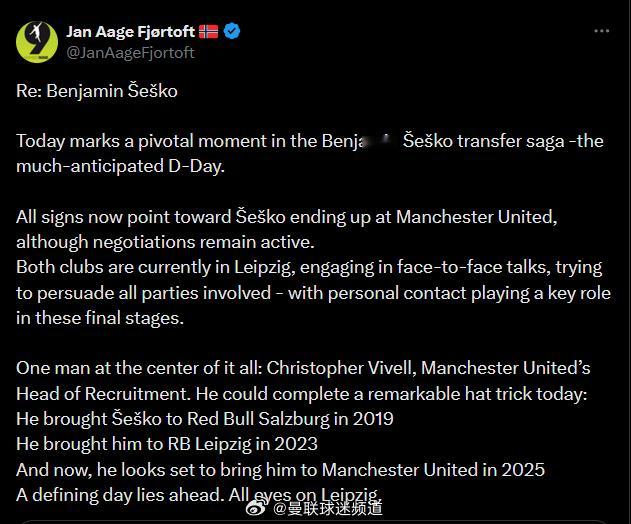Click the blurred word in the first paragraph
The width and height of the screenshot is (631, 524).
click(381, 141)
